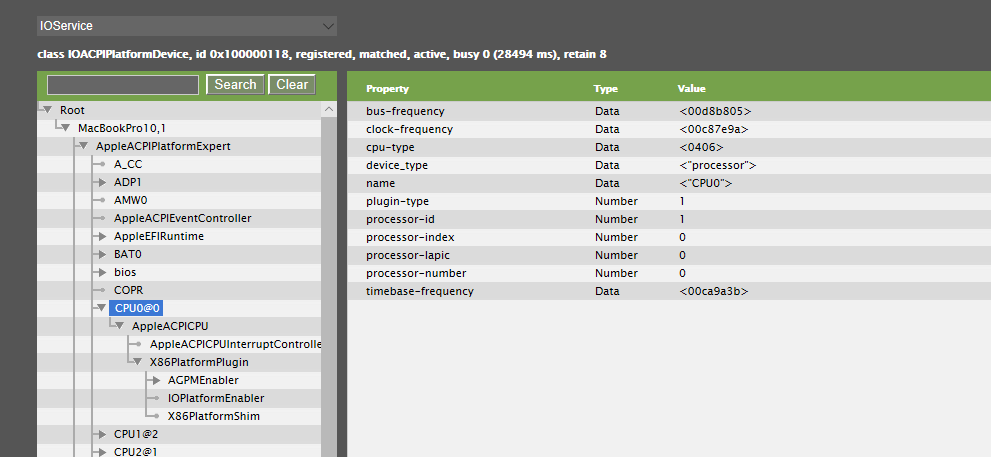The width and height of the screenshot is (991, 457).
Task: Expand the ADP1 node triangle
Action: [102, 182]
